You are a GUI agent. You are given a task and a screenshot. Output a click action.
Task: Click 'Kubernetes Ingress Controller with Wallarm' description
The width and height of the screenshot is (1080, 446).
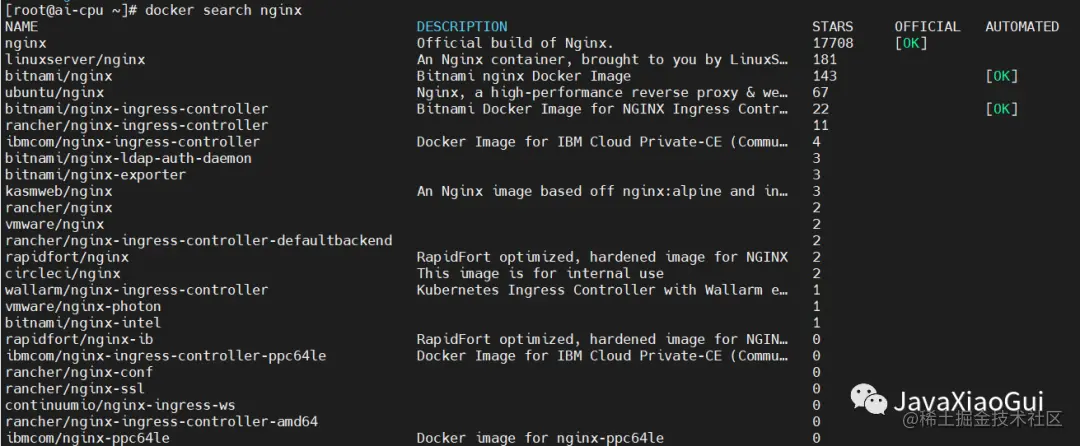coord(602,290)
